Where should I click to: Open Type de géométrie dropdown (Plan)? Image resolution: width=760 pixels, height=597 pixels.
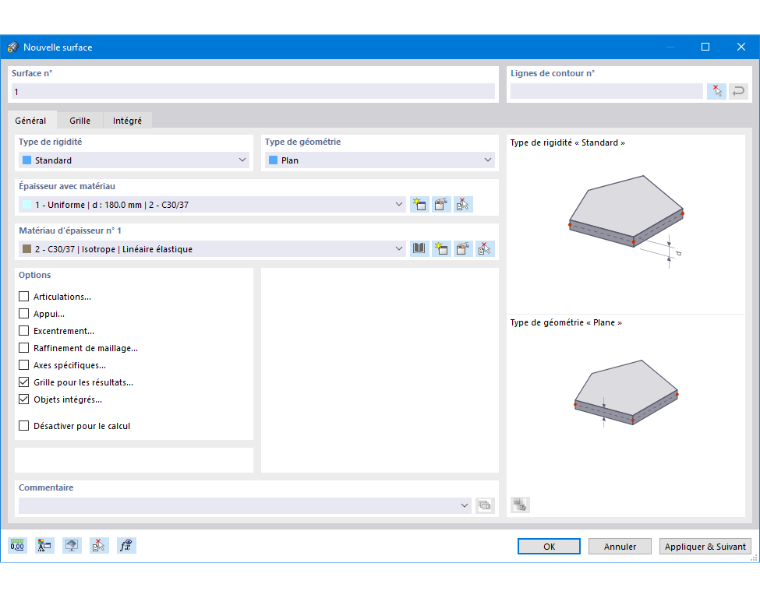tap(380, 160)
